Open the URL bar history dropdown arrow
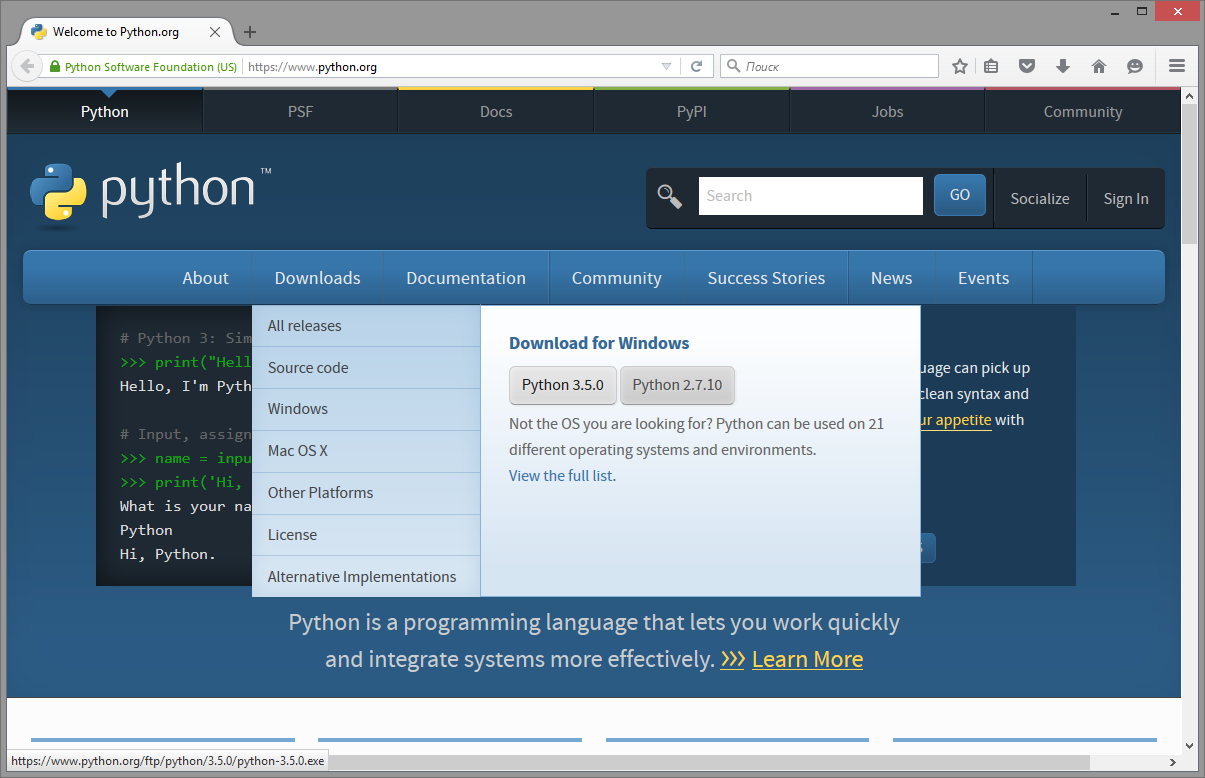Image resolution: width=1205 pixels, height=778 pixels. [x=667, y=66]
